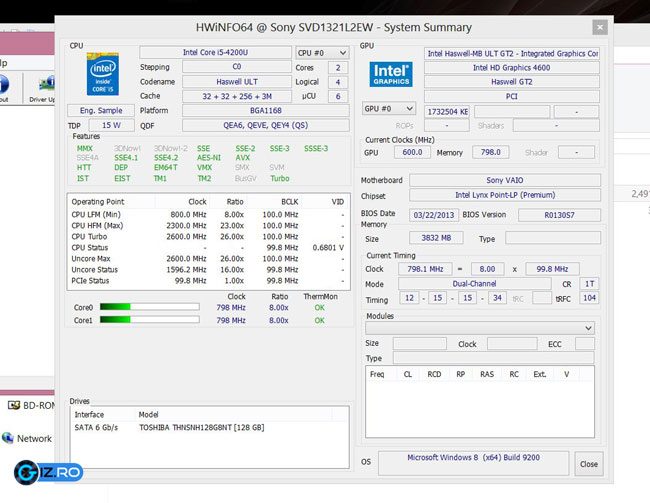The width and height of the screenshot is (650, 503).
Task: Click the memory Mode value Dual-Channel
Action: [x=474, y=284]
